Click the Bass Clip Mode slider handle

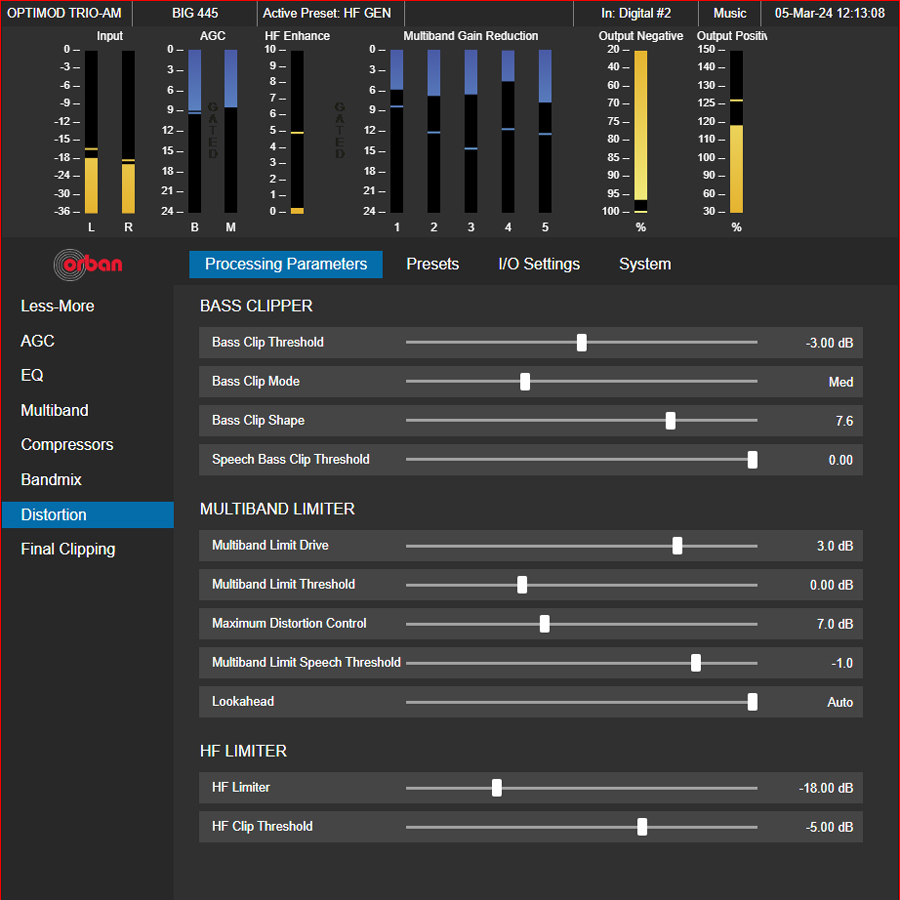(525, 382)
